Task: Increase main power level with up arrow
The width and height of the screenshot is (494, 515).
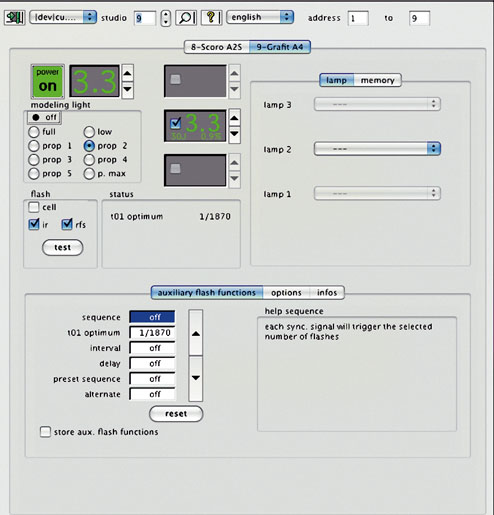Action: pyautogui.click(x=127, y=73)
